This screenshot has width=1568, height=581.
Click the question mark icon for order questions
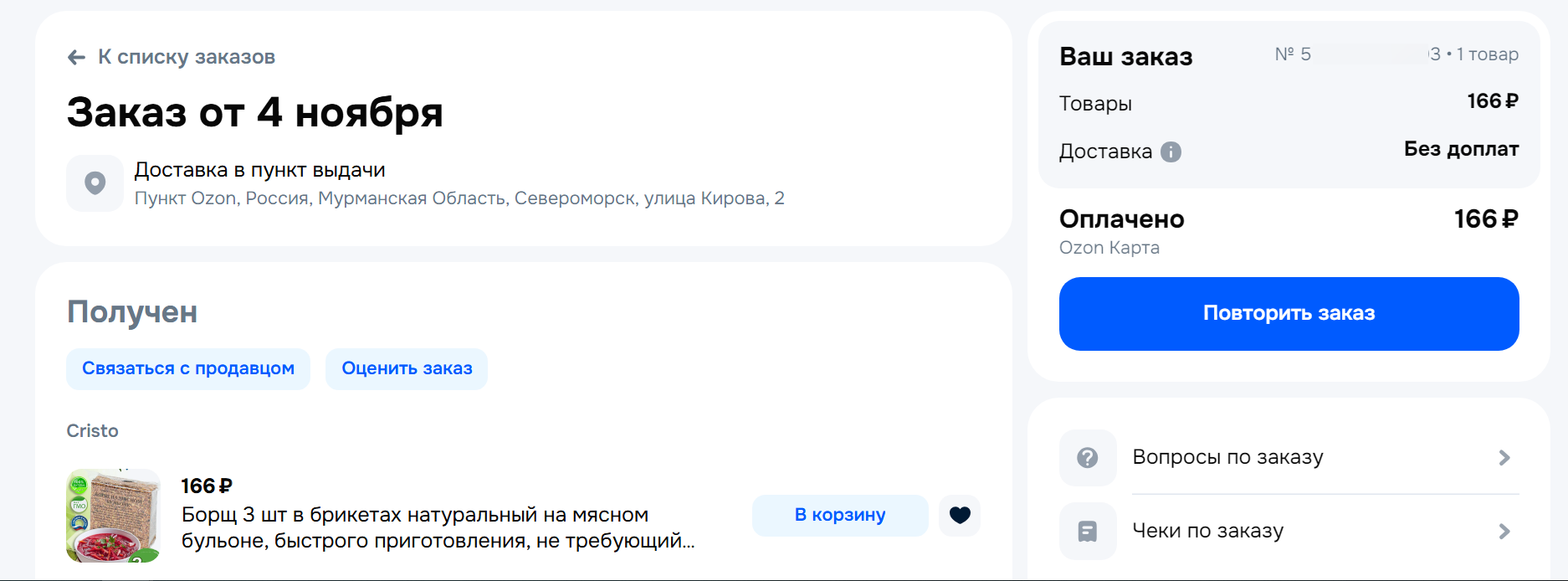coord(1088,458)
